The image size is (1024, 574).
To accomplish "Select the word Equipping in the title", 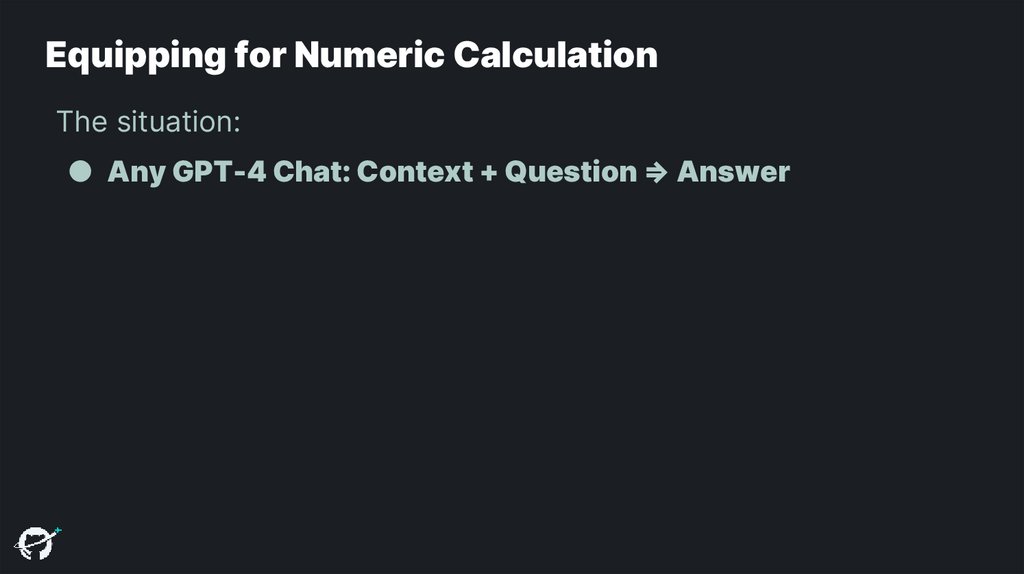I will point(136,56).
